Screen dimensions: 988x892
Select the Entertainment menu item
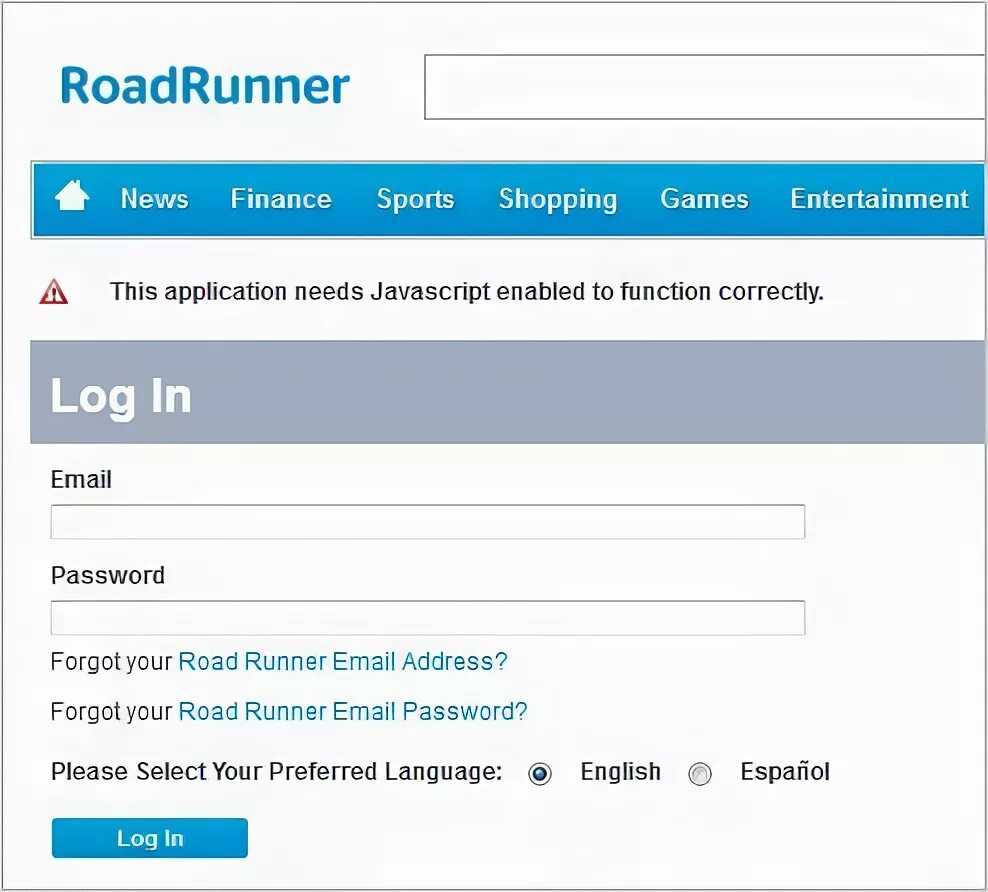[x=880, y=199]
